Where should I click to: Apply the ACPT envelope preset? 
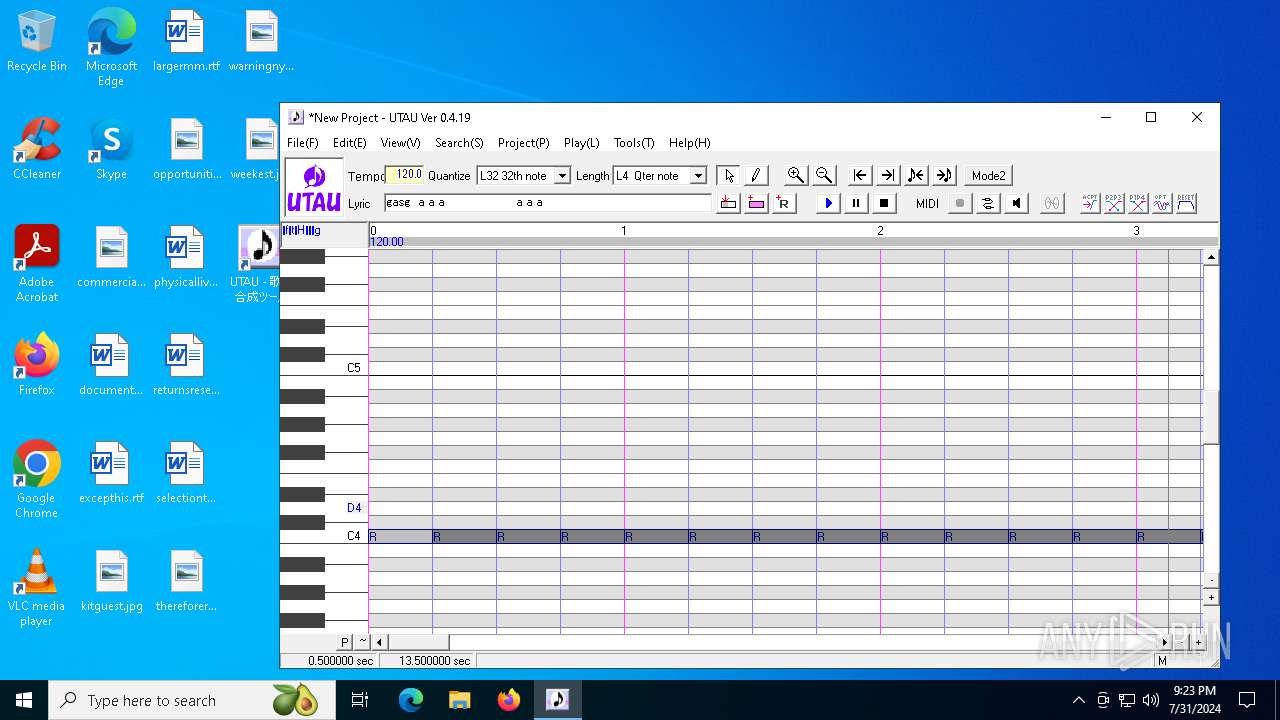pos(1090,203)
